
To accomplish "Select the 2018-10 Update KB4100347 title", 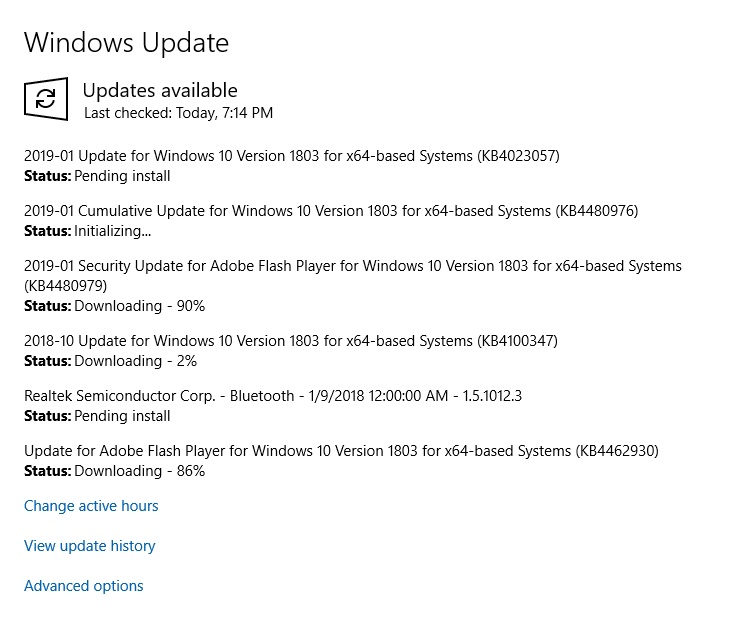I will pos(291,341).
